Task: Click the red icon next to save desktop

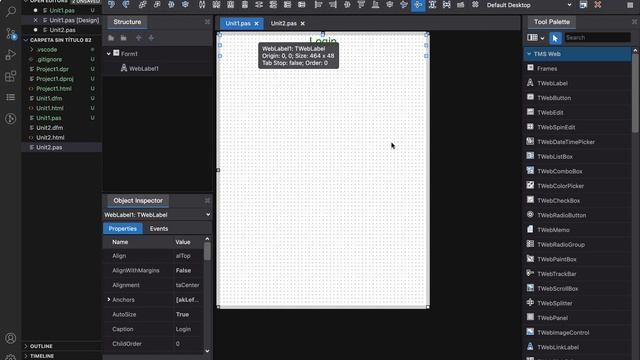Action: [x=598, y=5]
